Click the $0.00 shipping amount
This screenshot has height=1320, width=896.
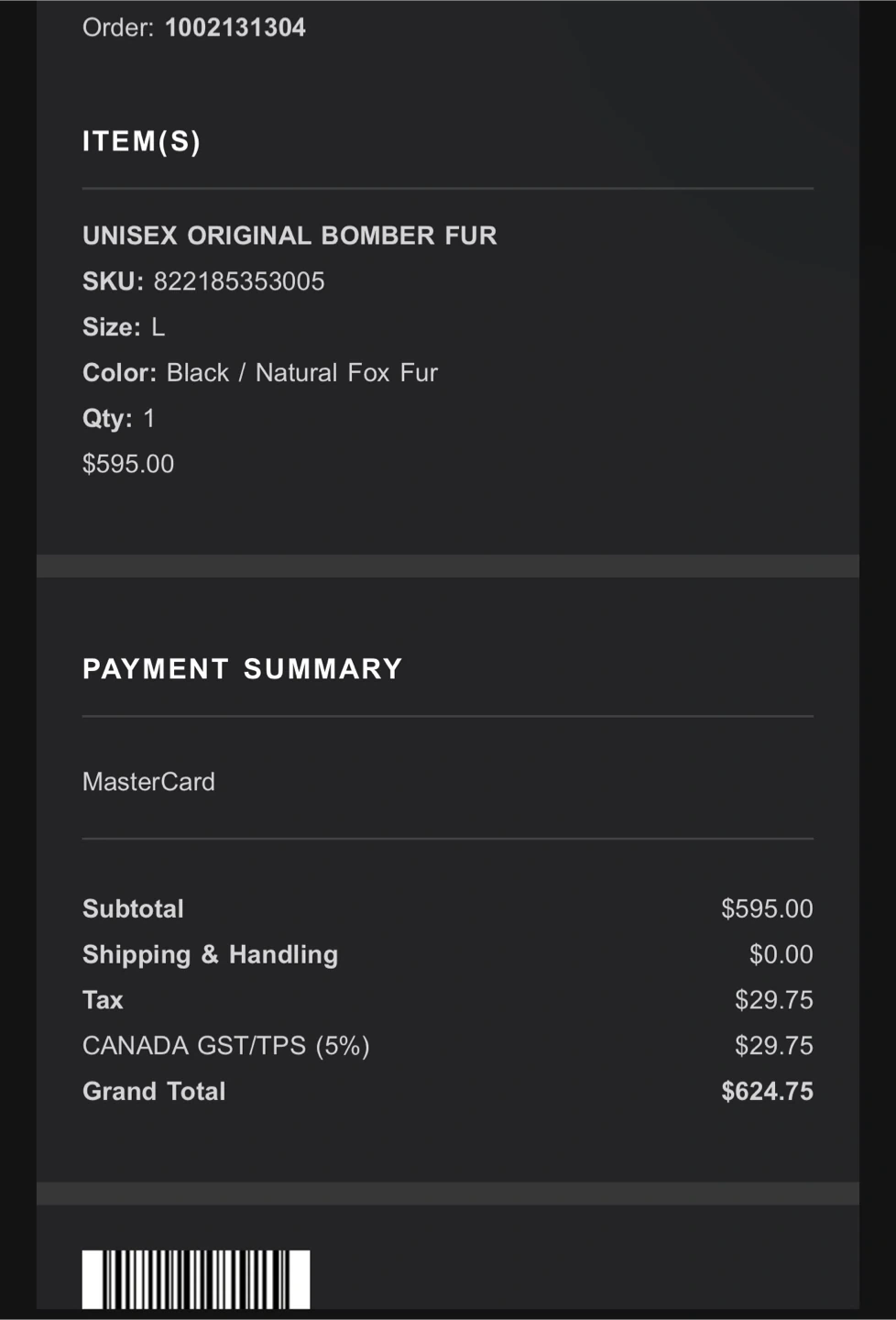(x=781, y=955)
